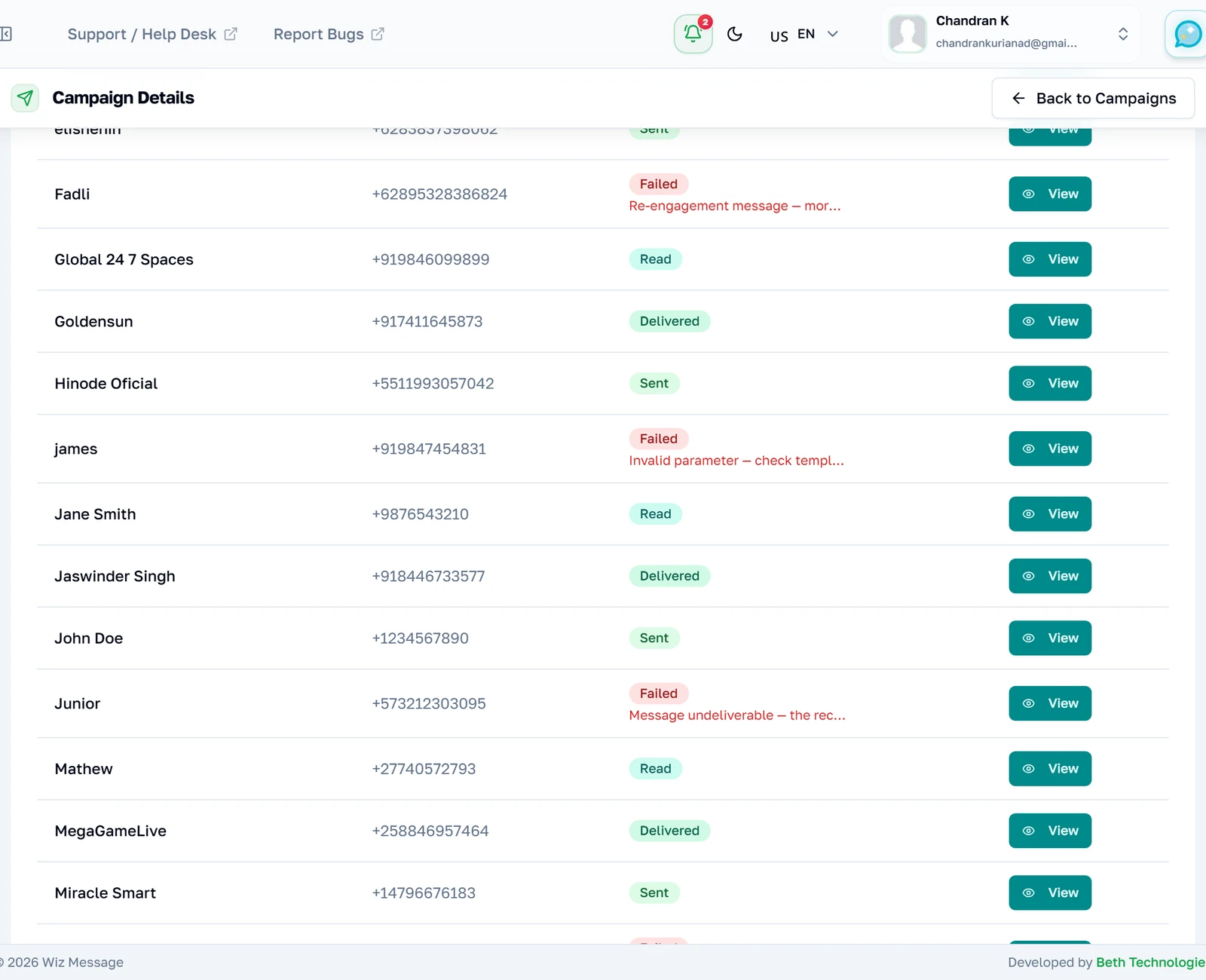Screen dimensions: 1206x980
Task: Click the Campaign Details paper plane icon
Action: 25,98
